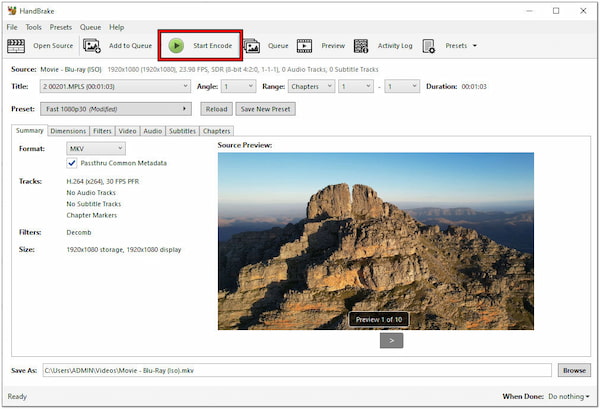Open the When Done Do nothing dropdown

pos(569,396)
